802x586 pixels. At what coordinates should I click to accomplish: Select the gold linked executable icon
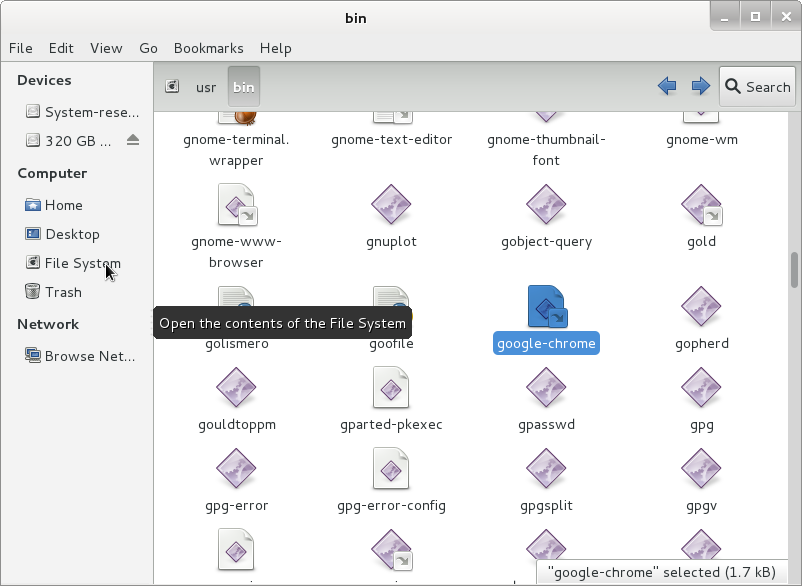[x=701, y=205]
